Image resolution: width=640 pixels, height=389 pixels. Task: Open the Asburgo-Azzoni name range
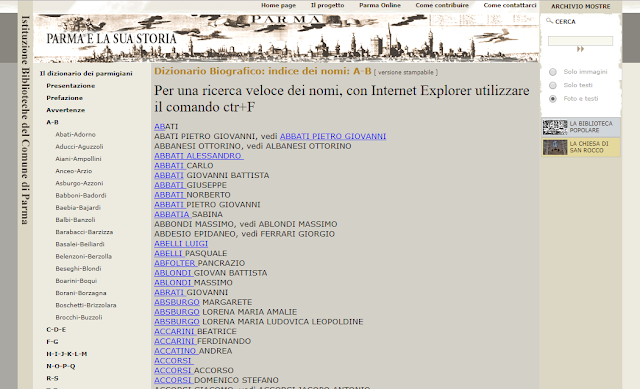(79, 183)
